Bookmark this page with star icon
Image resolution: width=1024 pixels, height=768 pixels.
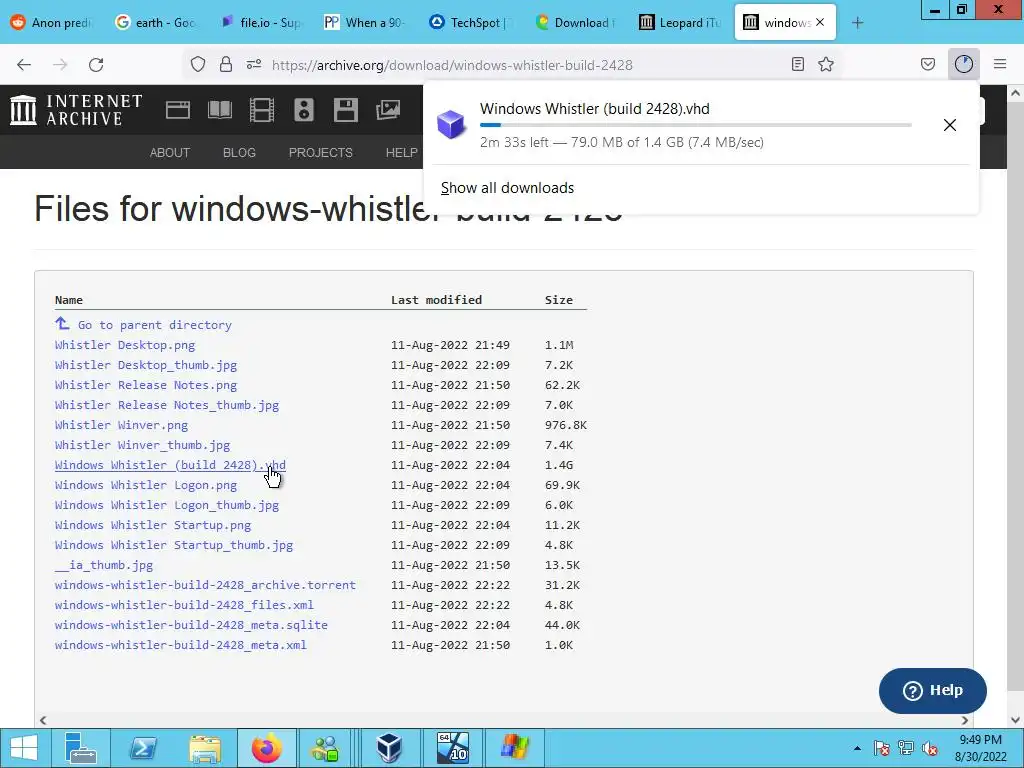pos(826,65)
